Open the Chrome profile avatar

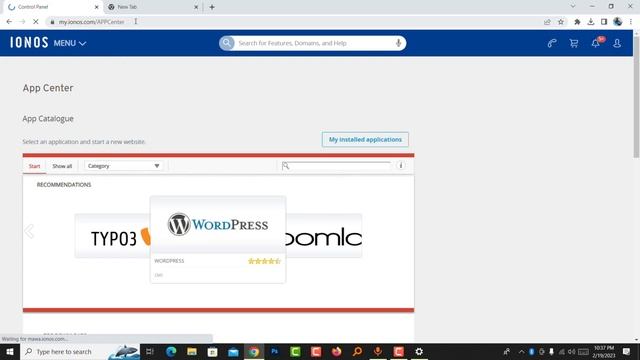(618, 22)
